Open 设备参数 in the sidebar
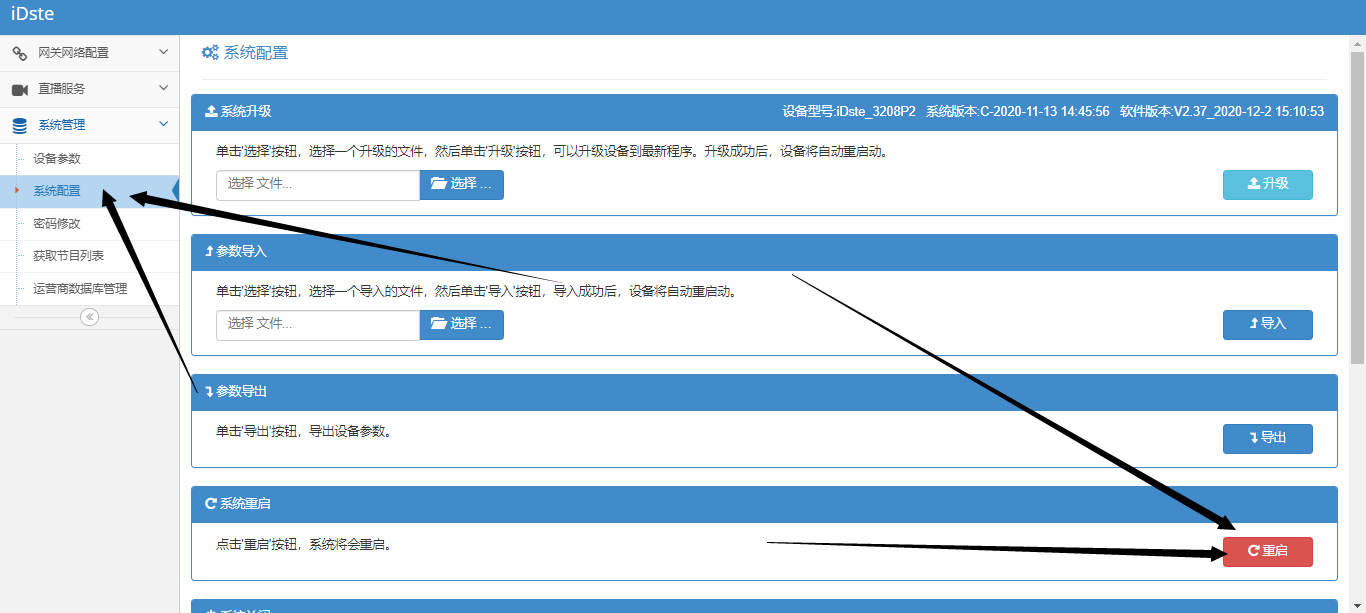The image size is (1366, 613). point(57,159)
